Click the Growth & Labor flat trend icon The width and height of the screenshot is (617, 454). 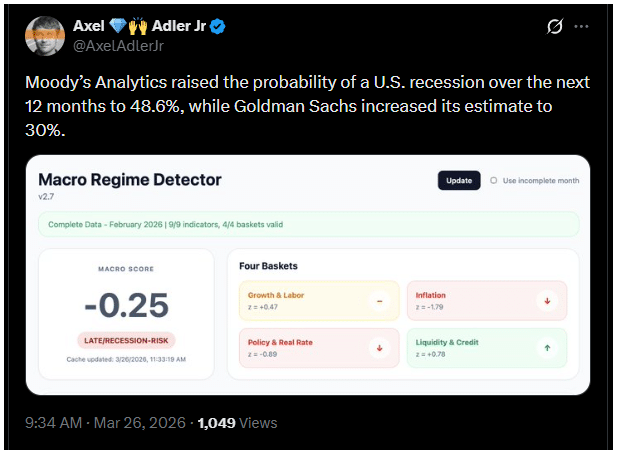pos(379,301)
